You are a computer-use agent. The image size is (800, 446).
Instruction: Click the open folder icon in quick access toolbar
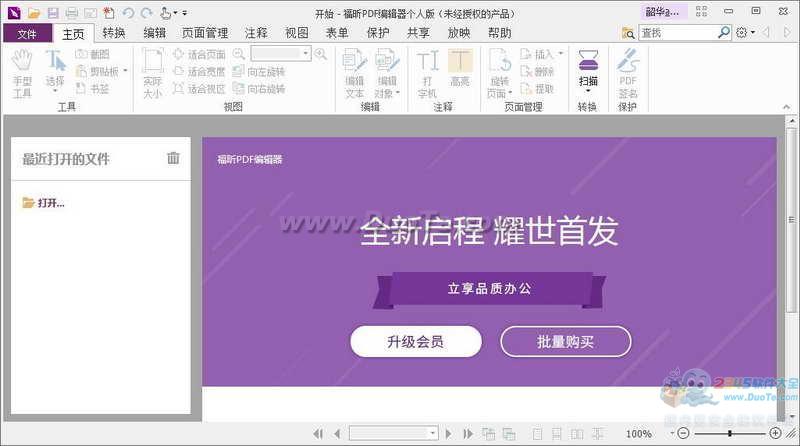(34, 13)
